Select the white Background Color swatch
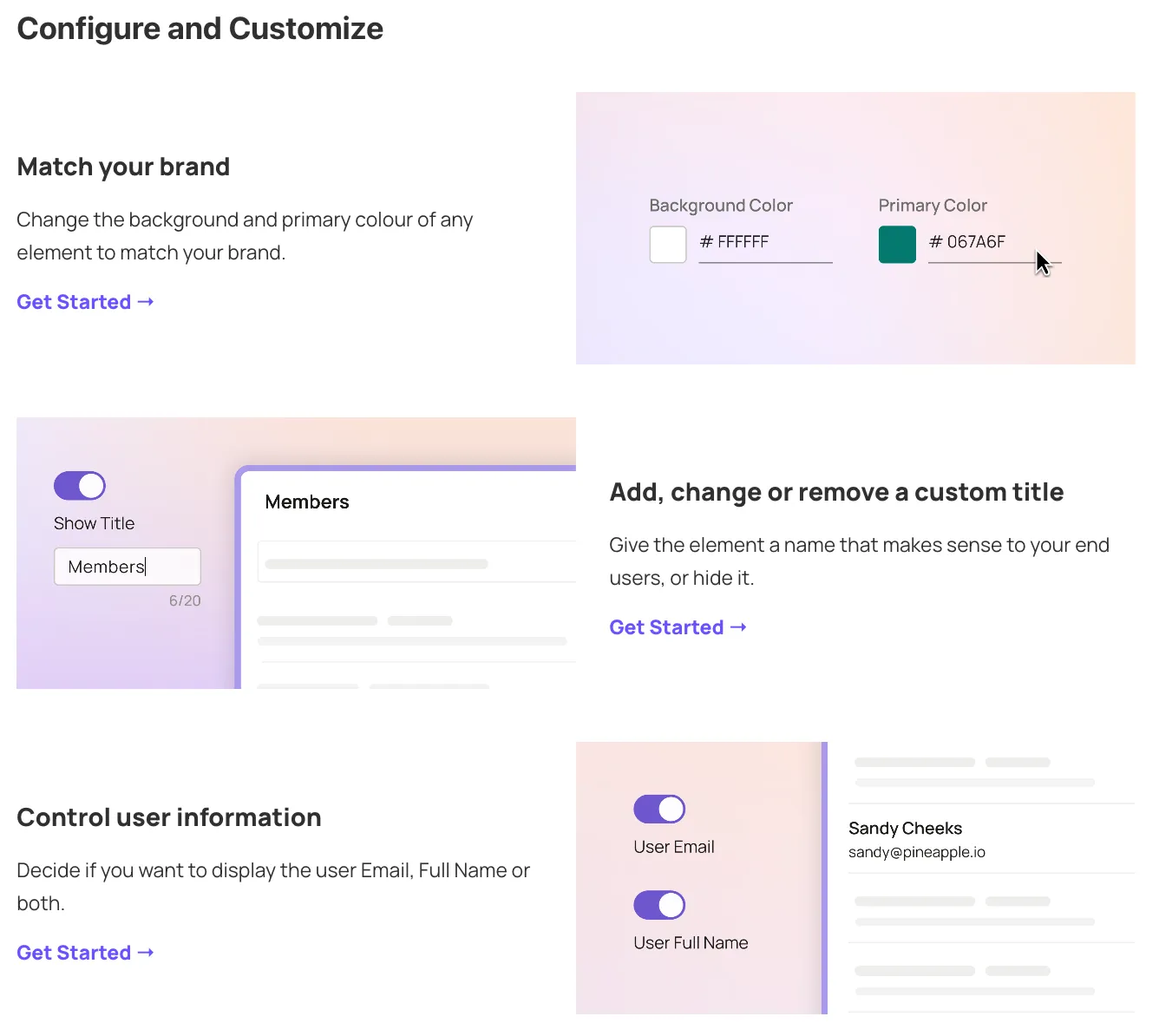The height and width of the screenshot is (1036, 1159). coord(668,245)
